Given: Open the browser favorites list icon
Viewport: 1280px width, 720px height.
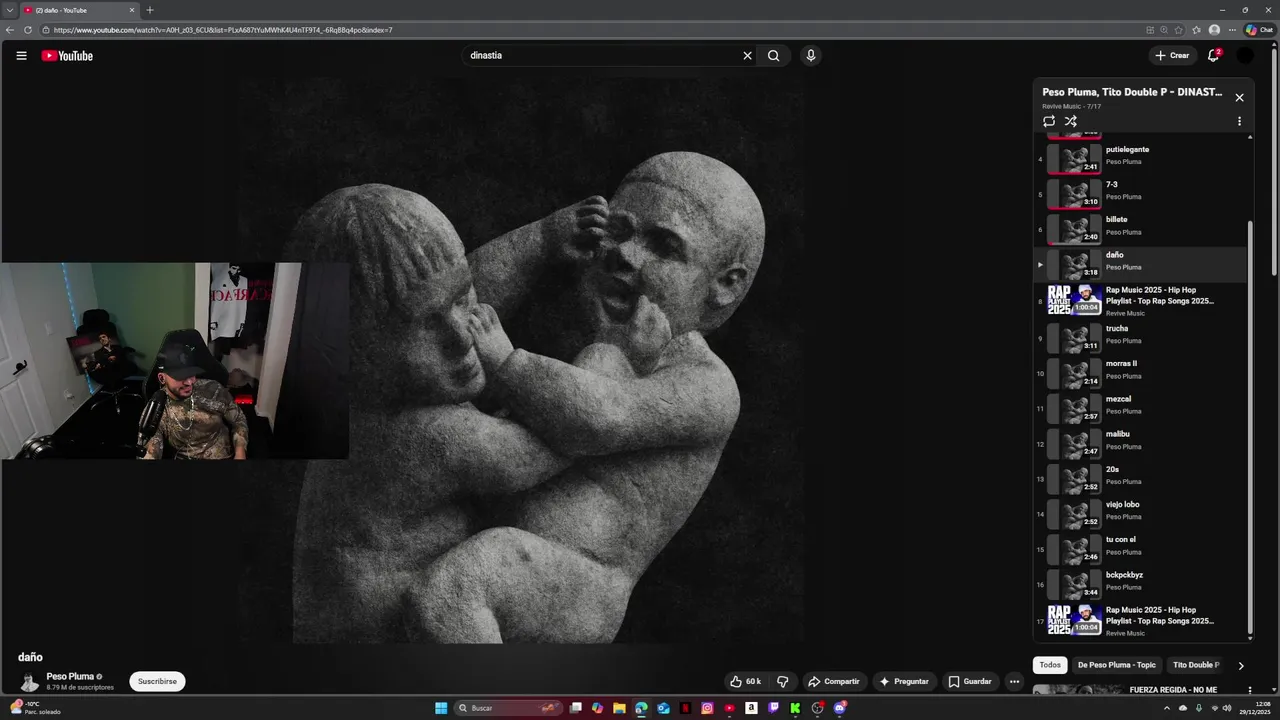Looking at the screenshot, I should pos(1196,30).
